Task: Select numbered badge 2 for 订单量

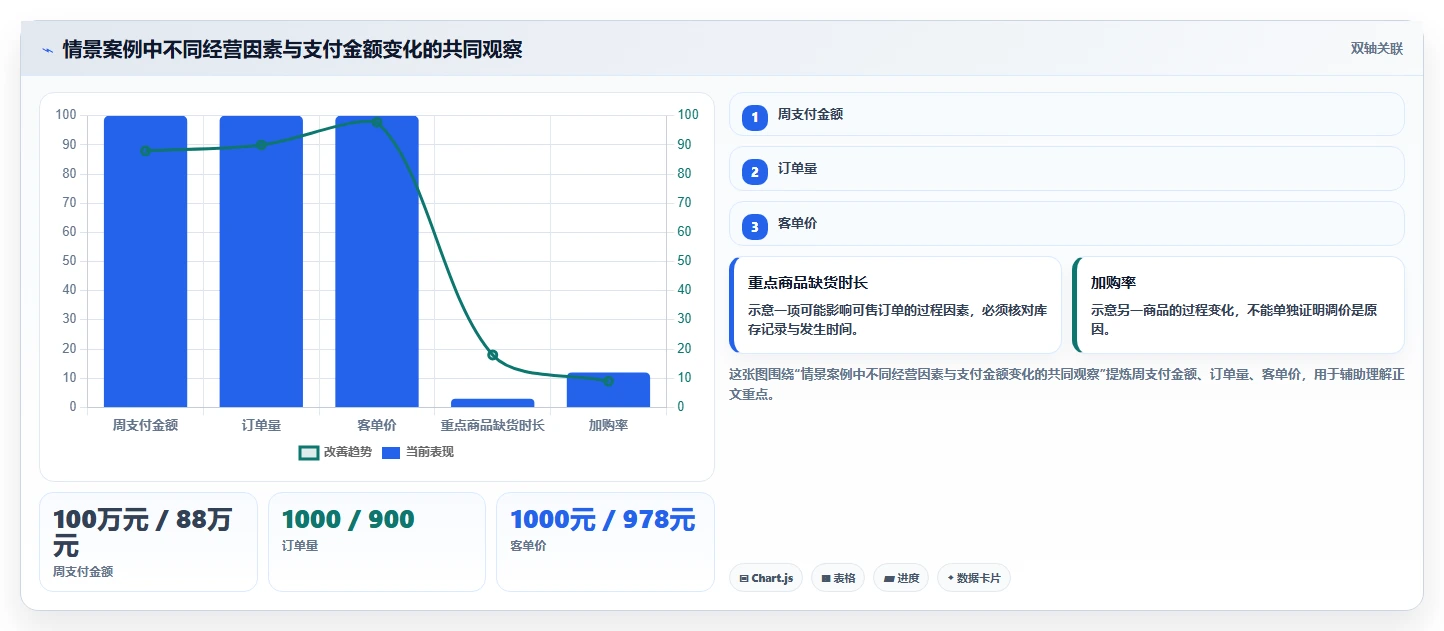Action: point(755,172)
